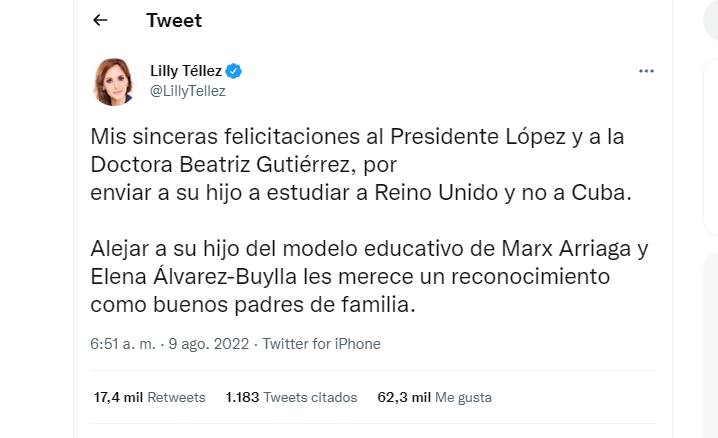Click the Lilly Téllez display name

point(186,71)
